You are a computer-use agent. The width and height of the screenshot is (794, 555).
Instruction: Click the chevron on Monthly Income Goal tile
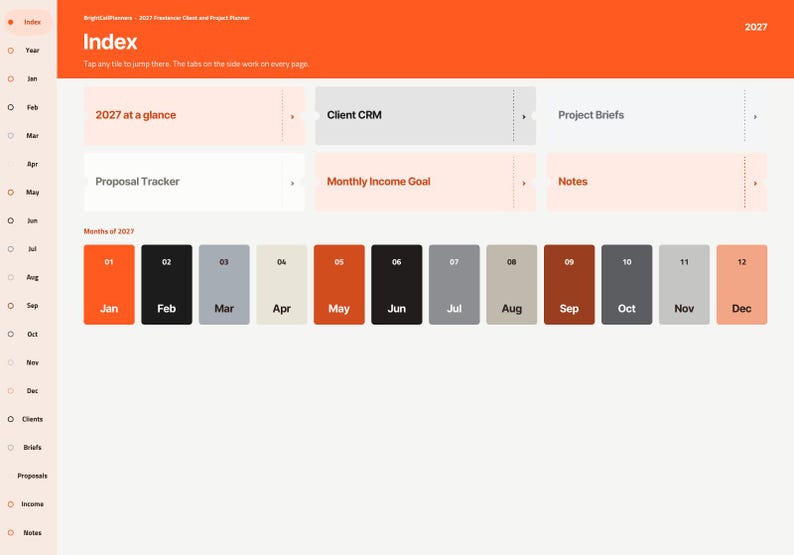pos(524,183)
